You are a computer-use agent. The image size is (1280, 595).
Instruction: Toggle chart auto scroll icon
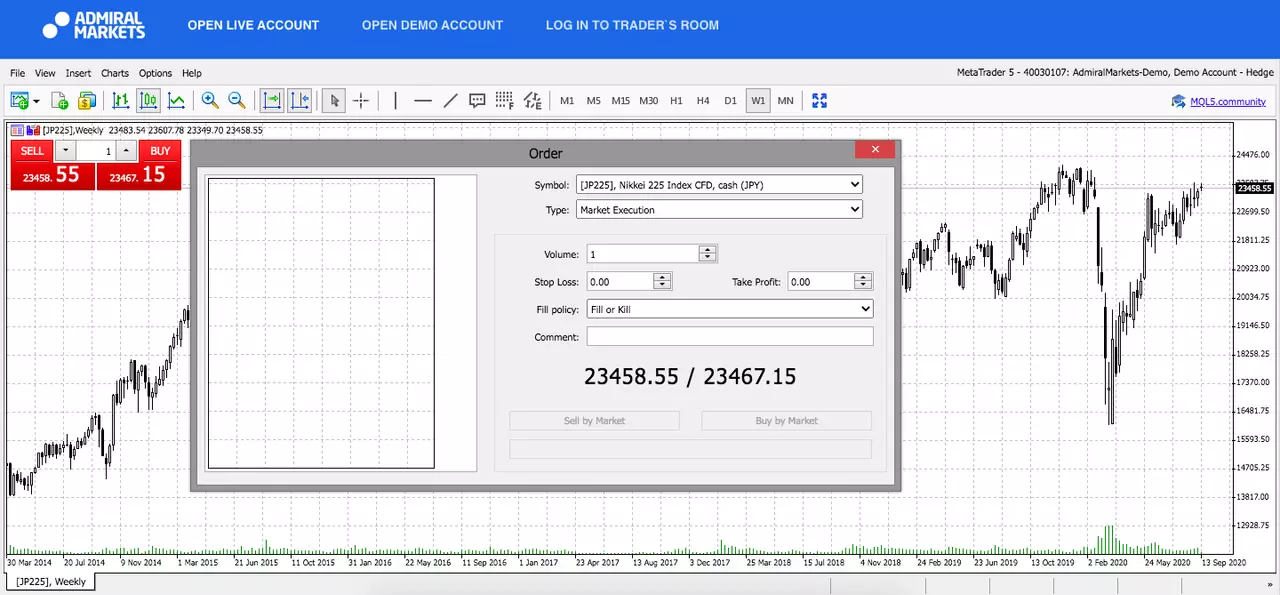pyautogui.click(x=272, y=100)
